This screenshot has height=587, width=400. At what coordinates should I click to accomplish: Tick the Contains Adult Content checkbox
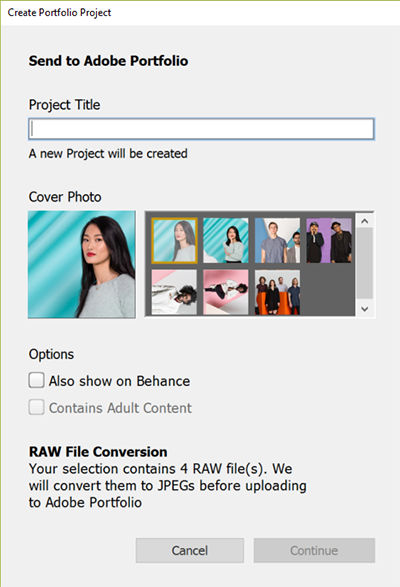pyautogui.click(x=36, y=407)
